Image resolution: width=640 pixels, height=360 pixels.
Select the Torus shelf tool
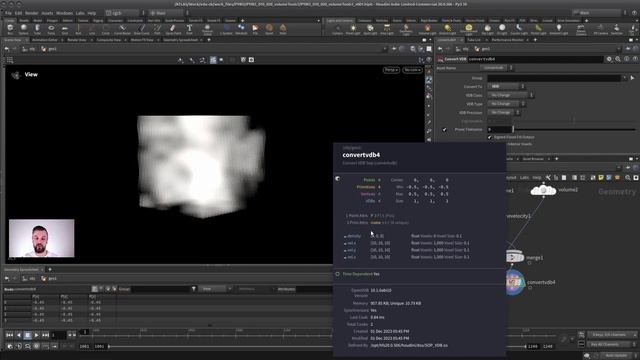coord(51,29)
